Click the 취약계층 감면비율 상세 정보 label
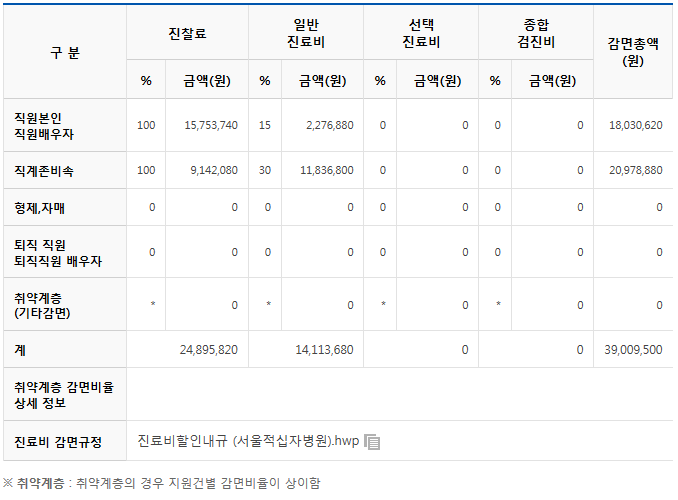678x500 pixels. (64, 395)
